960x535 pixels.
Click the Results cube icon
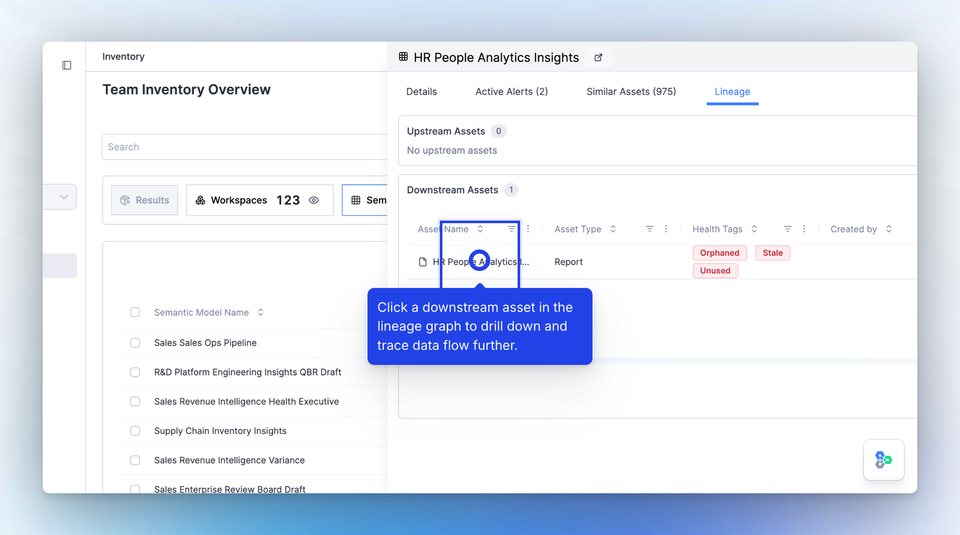click(125, 200)
